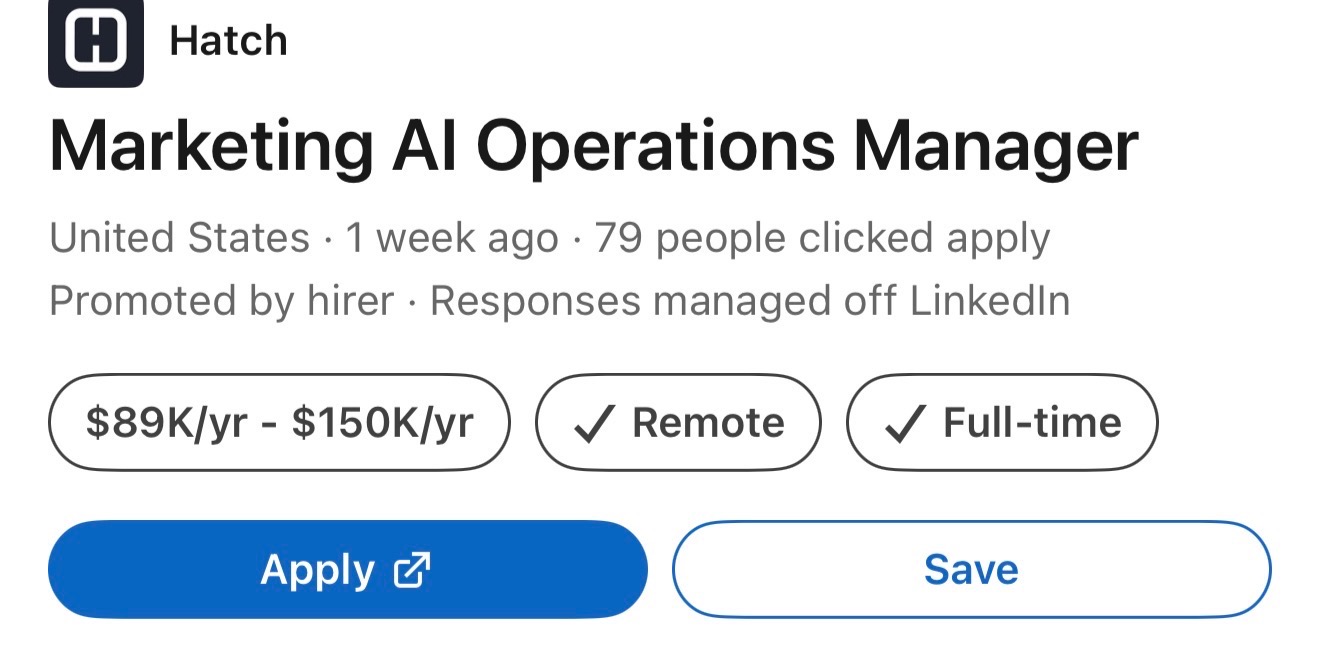Open the Marketing AI Operations Manager title

point(593,147)
